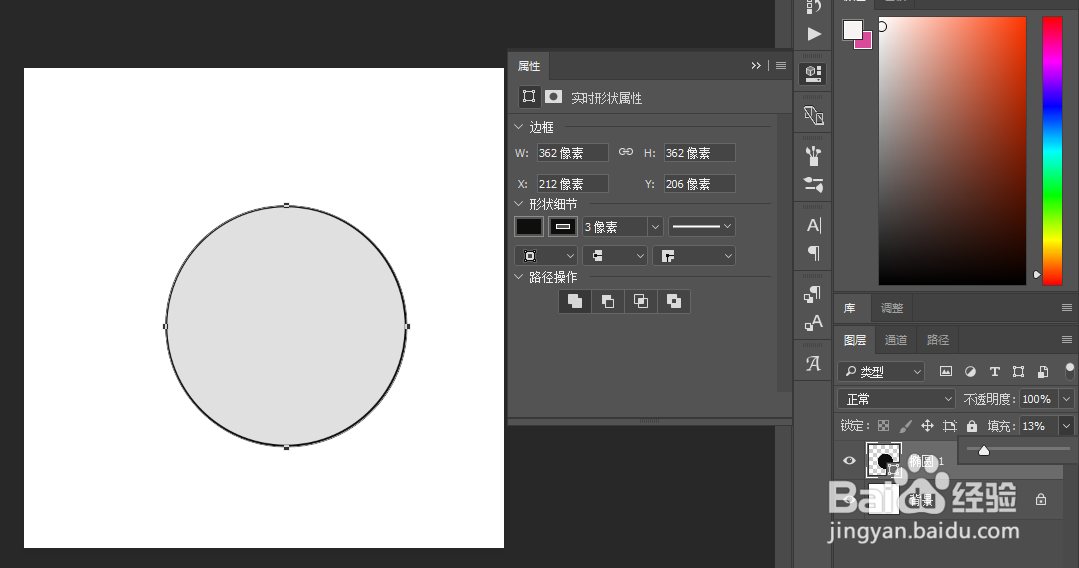Click the Actions play panel icon
This screenshot has height=568, width=1079.
(x=814, y=34)
